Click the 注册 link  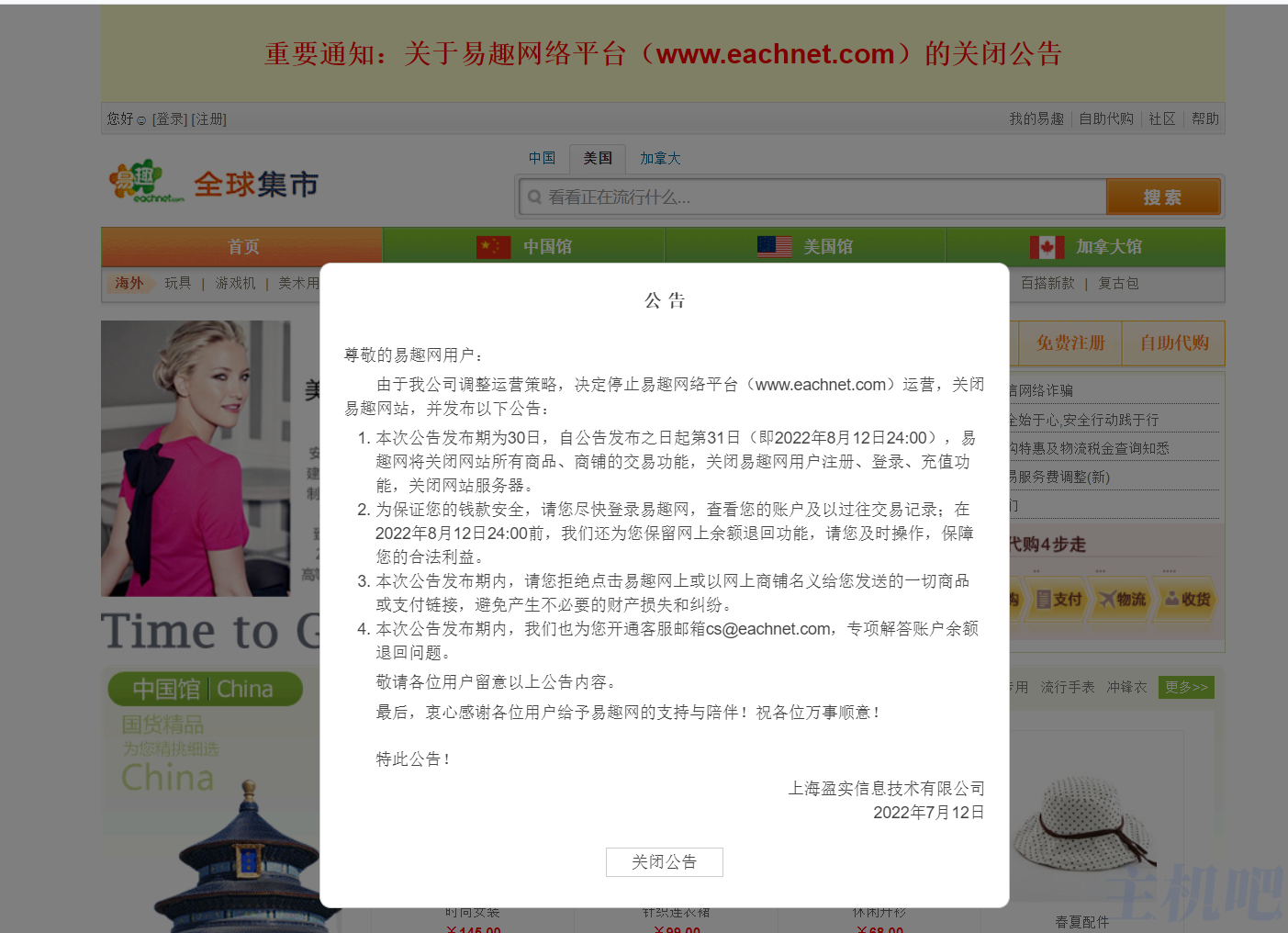coord(208,118)
